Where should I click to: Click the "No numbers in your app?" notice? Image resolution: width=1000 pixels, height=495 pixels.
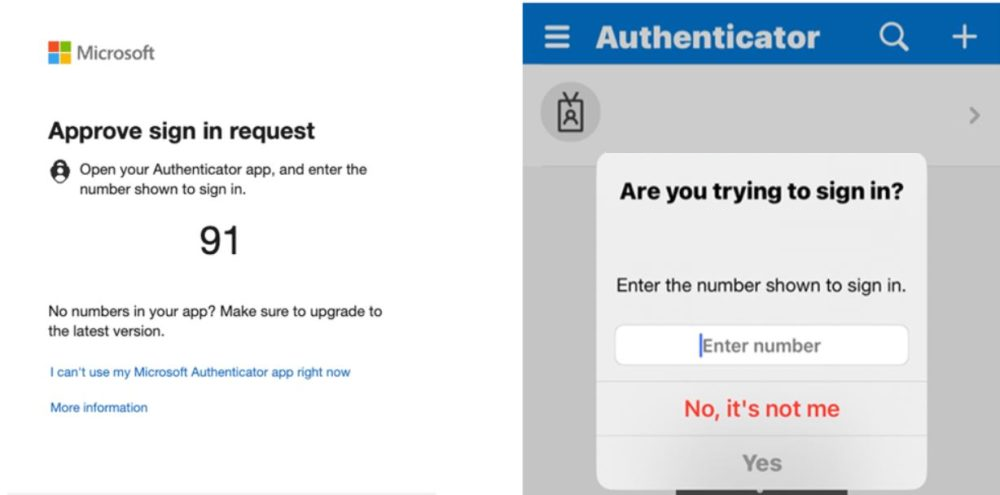click(x=214, y=320)
